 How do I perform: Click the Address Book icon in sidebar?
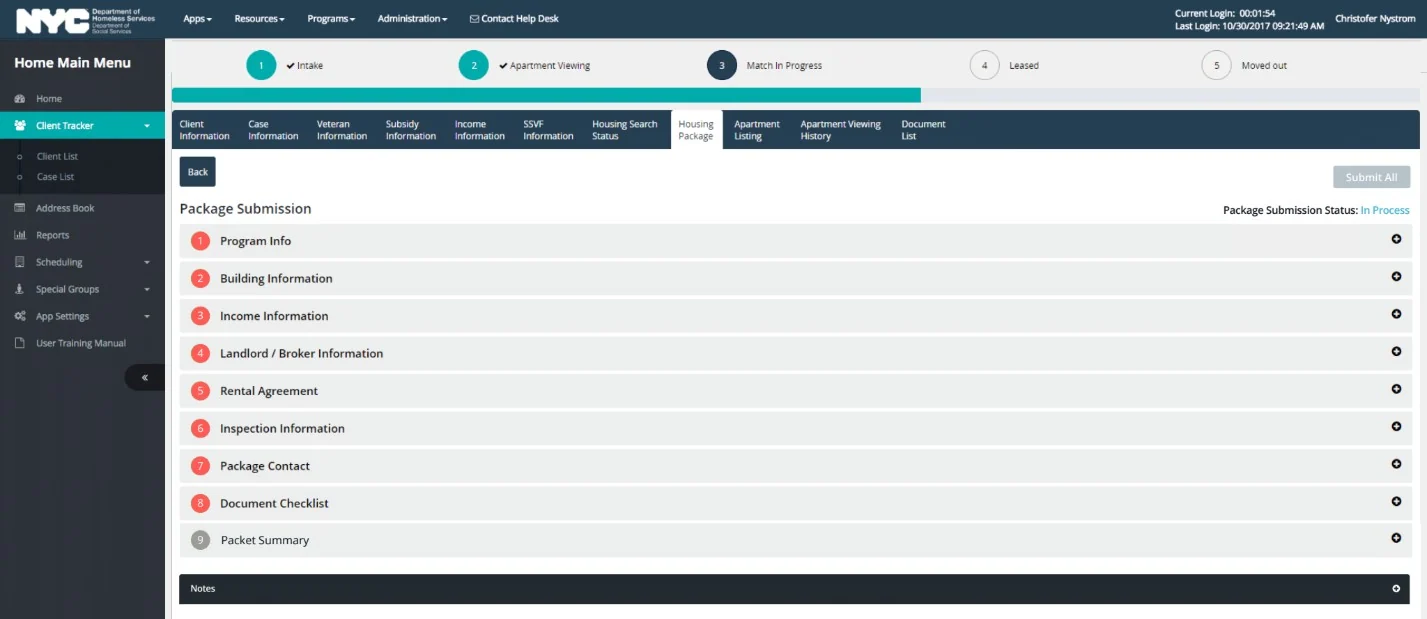click(x=20, y=208)
